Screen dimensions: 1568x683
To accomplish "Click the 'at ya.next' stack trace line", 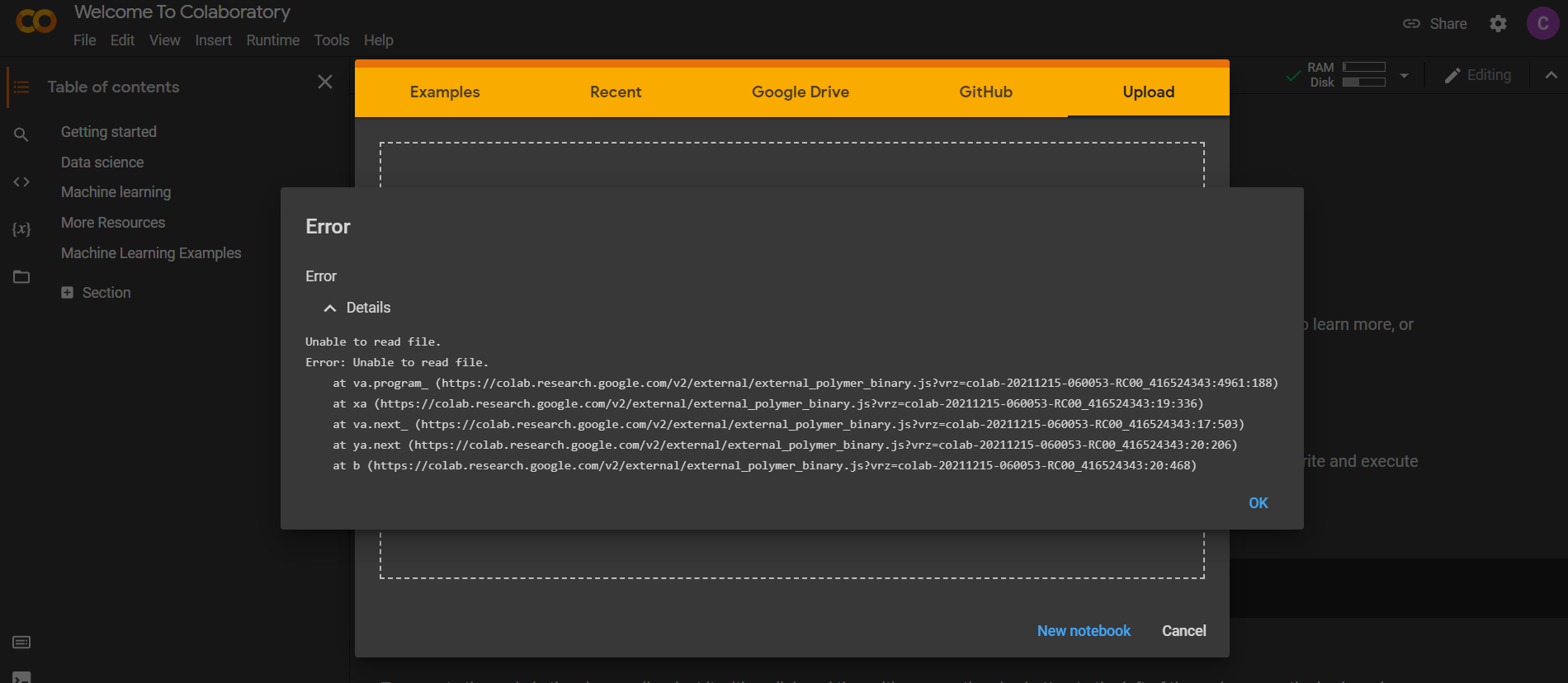I will coord(785,445).
